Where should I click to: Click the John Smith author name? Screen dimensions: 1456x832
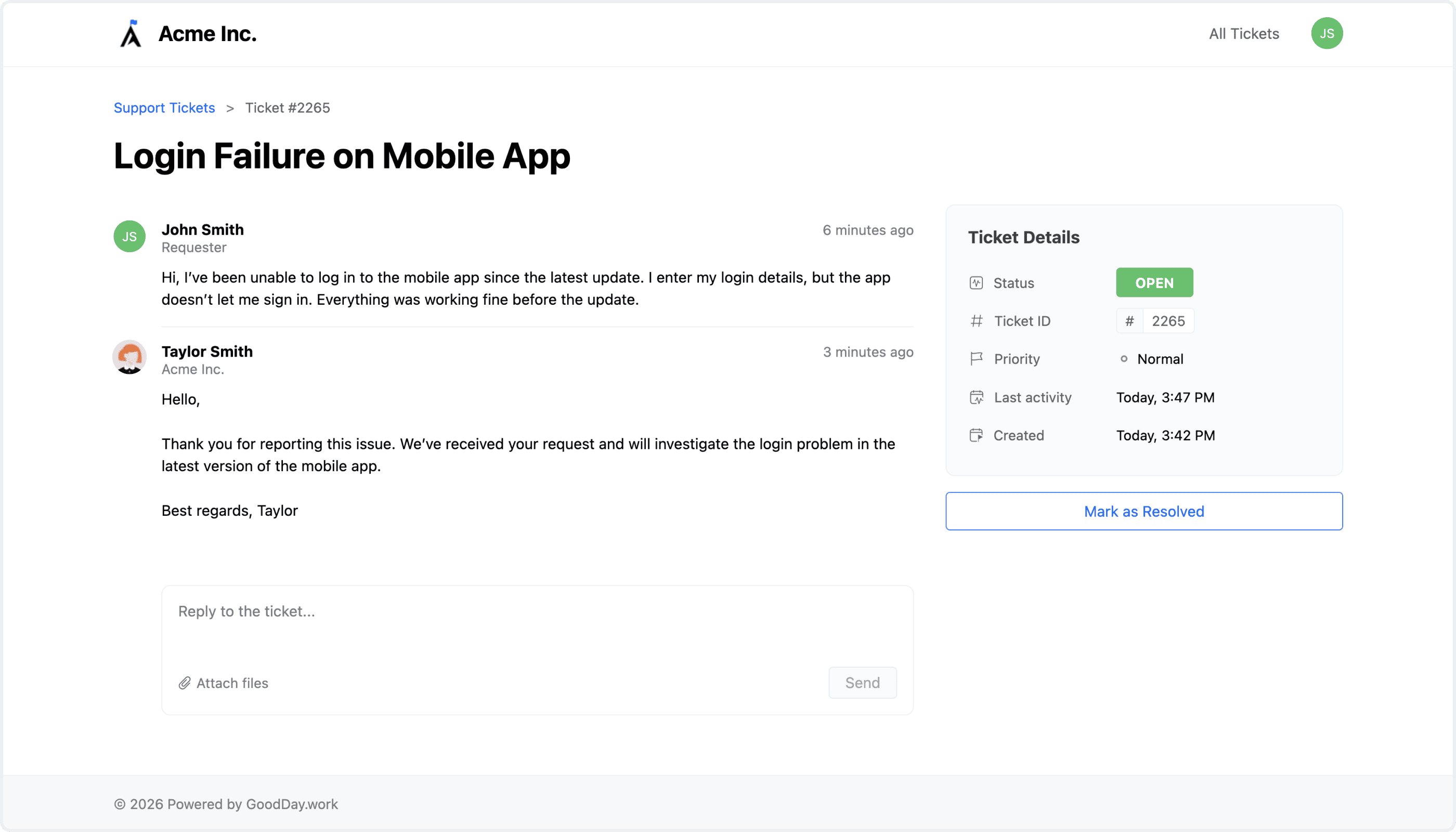click(x=202, y=229)
